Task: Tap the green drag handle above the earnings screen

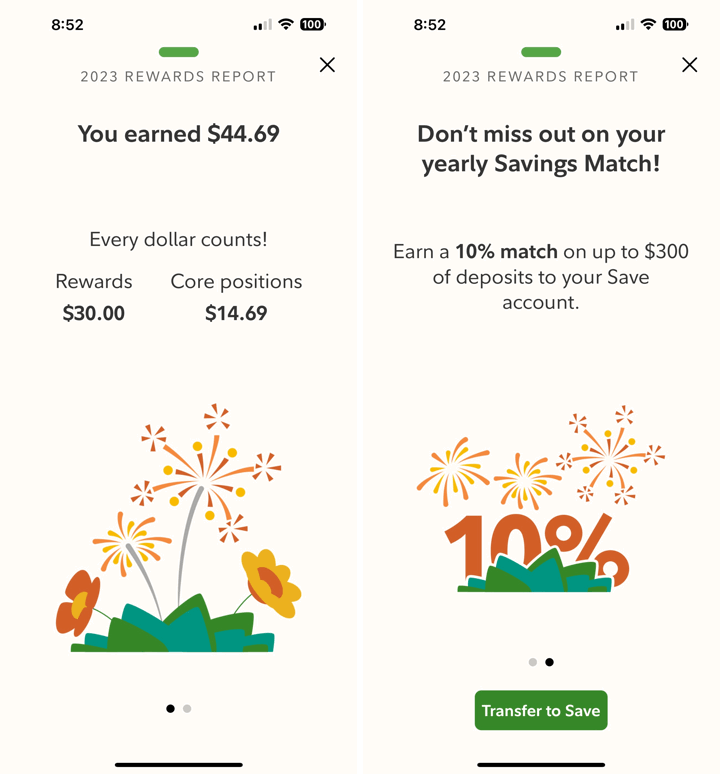Action: (x=179, y=52)
